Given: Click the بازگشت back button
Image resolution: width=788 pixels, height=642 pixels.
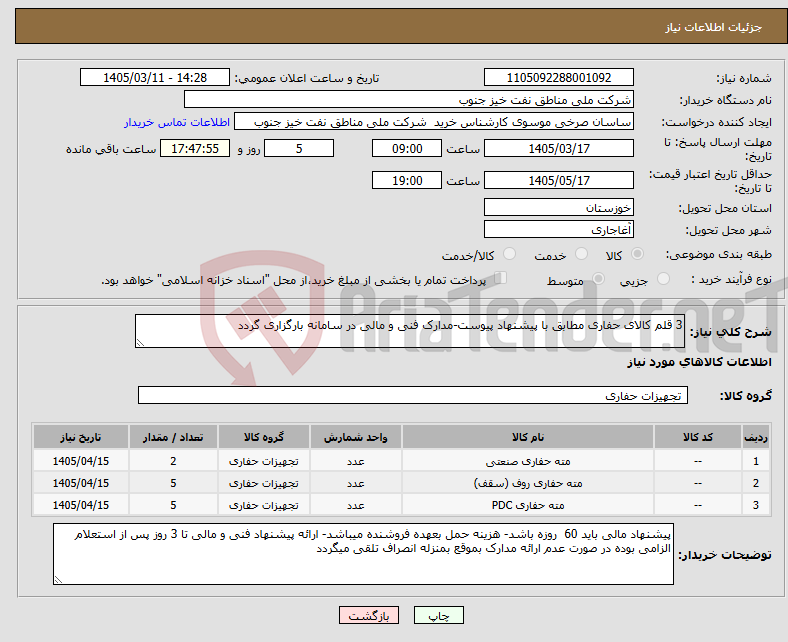Looking at the screenshot, I should tap(369, 615).
